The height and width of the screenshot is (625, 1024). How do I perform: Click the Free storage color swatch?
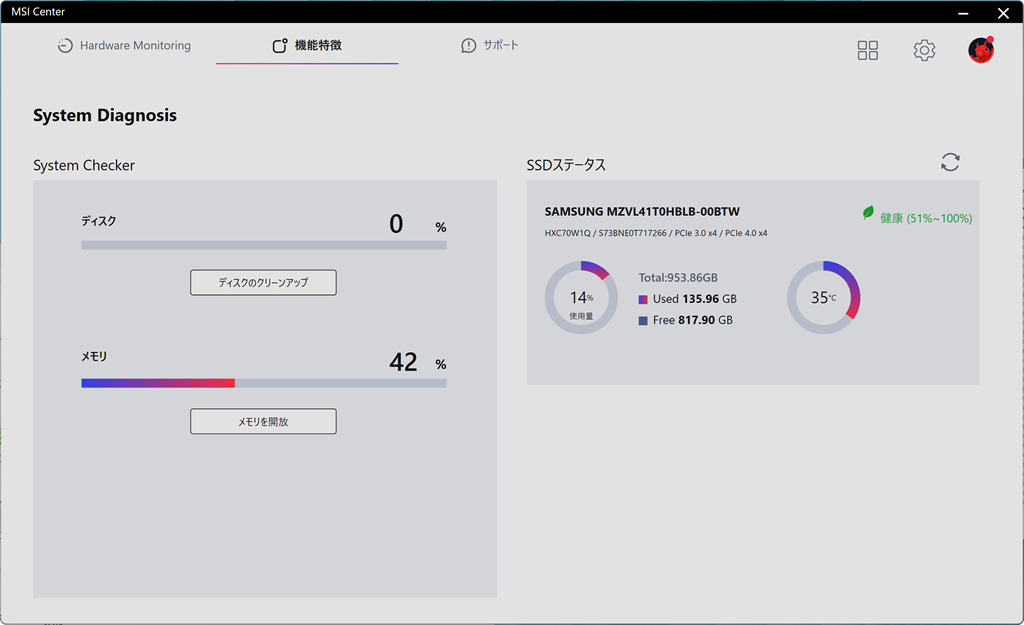[x=643, y=321]
